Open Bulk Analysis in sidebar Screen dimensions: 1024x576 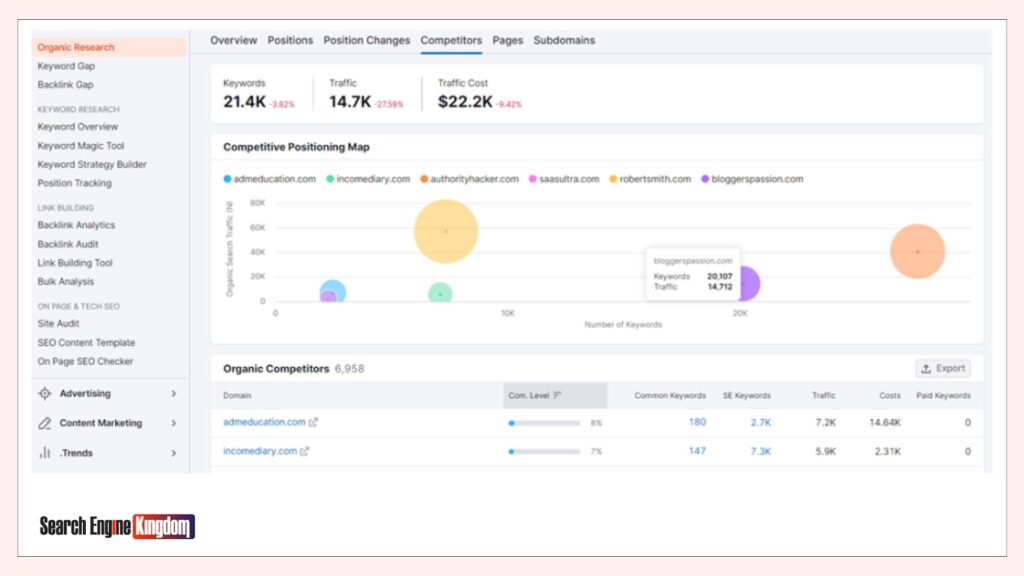coord(65,282)
